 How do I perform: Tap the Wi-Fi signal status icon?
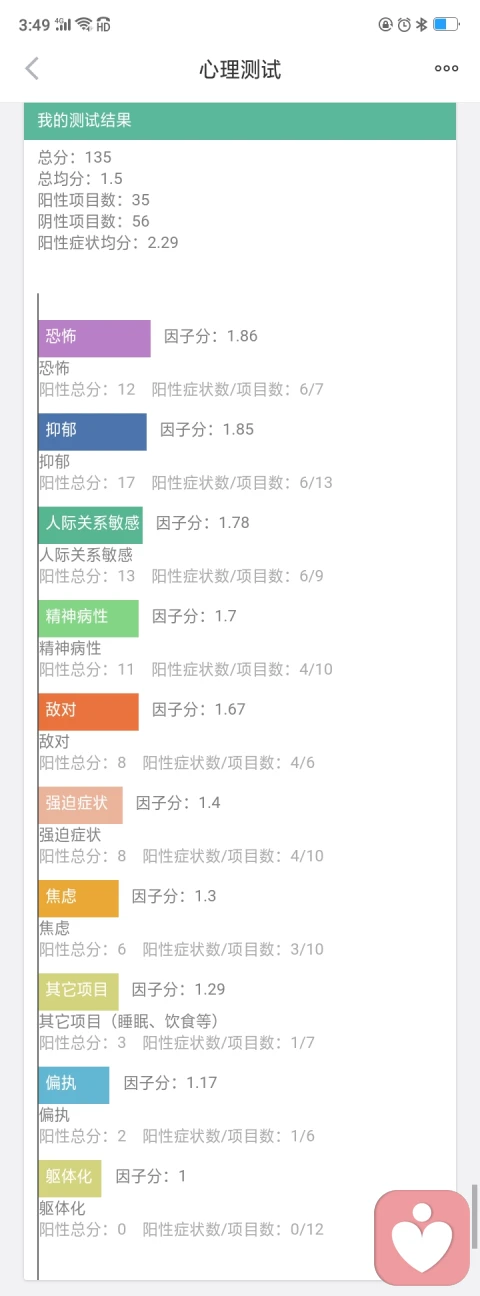pos(84,24)
